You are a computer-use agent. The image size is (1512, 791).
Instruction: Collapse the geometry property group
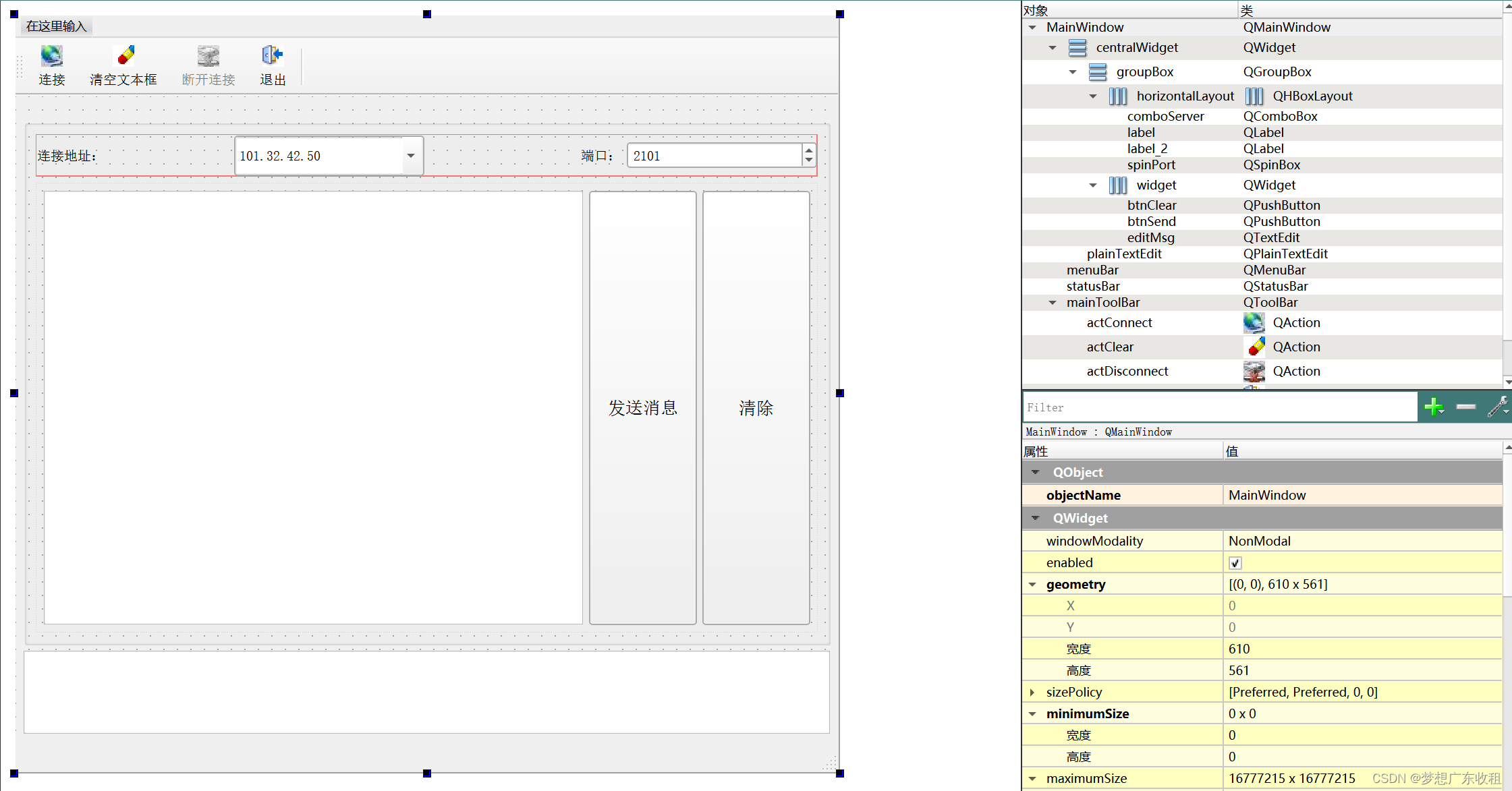pyautogui.click(x=1032, y=585)
